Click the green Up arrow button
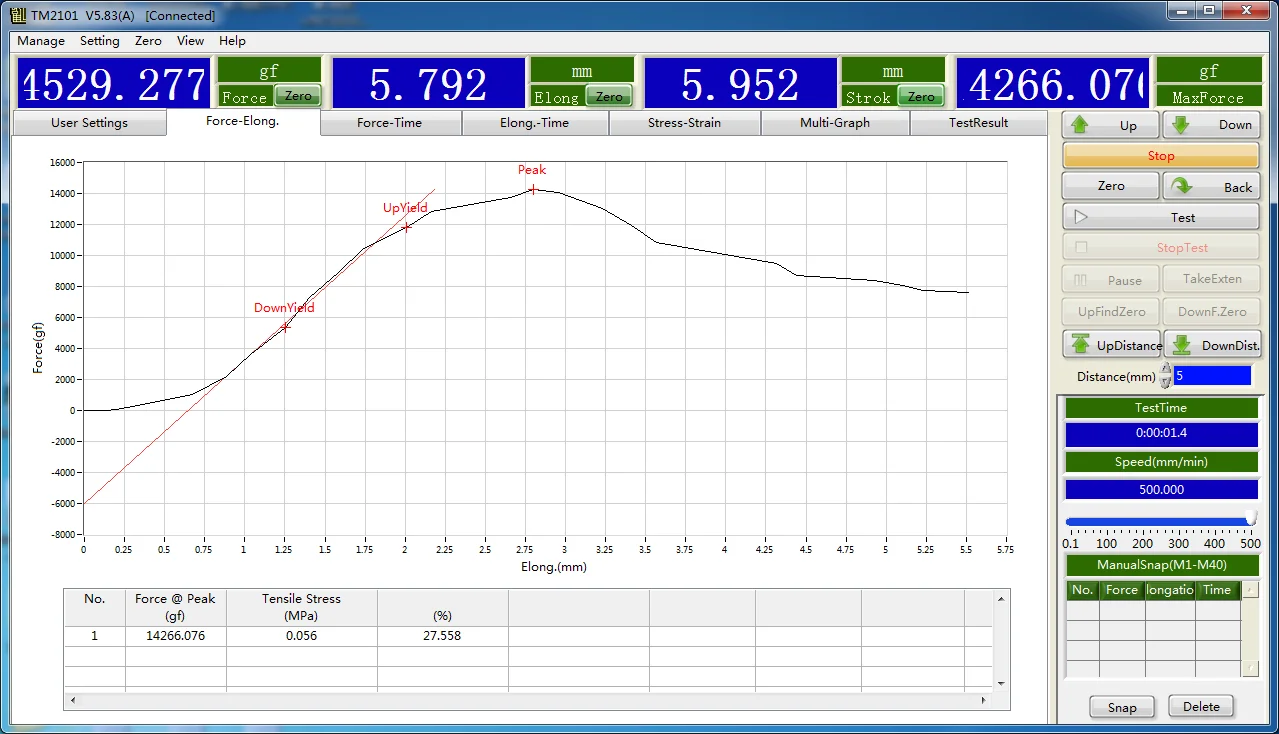This screenshot has height=734, width=1279. [x=1110, y=125]
